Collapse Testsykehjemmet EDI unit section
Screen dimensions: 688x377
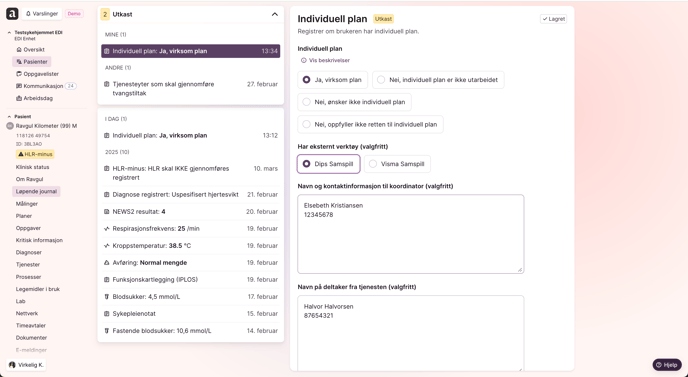10,32
